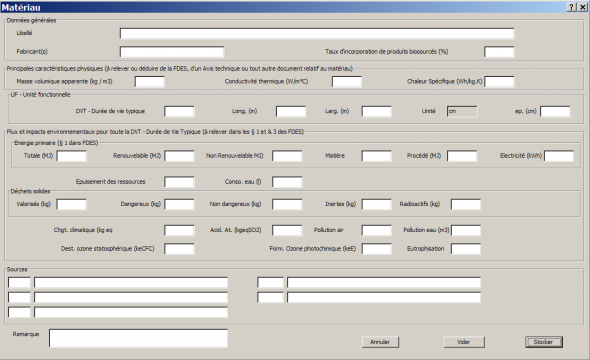Click the wide field in the third left Sources row
The height and width of the screenshot is (360, 590).
[131, 312]
